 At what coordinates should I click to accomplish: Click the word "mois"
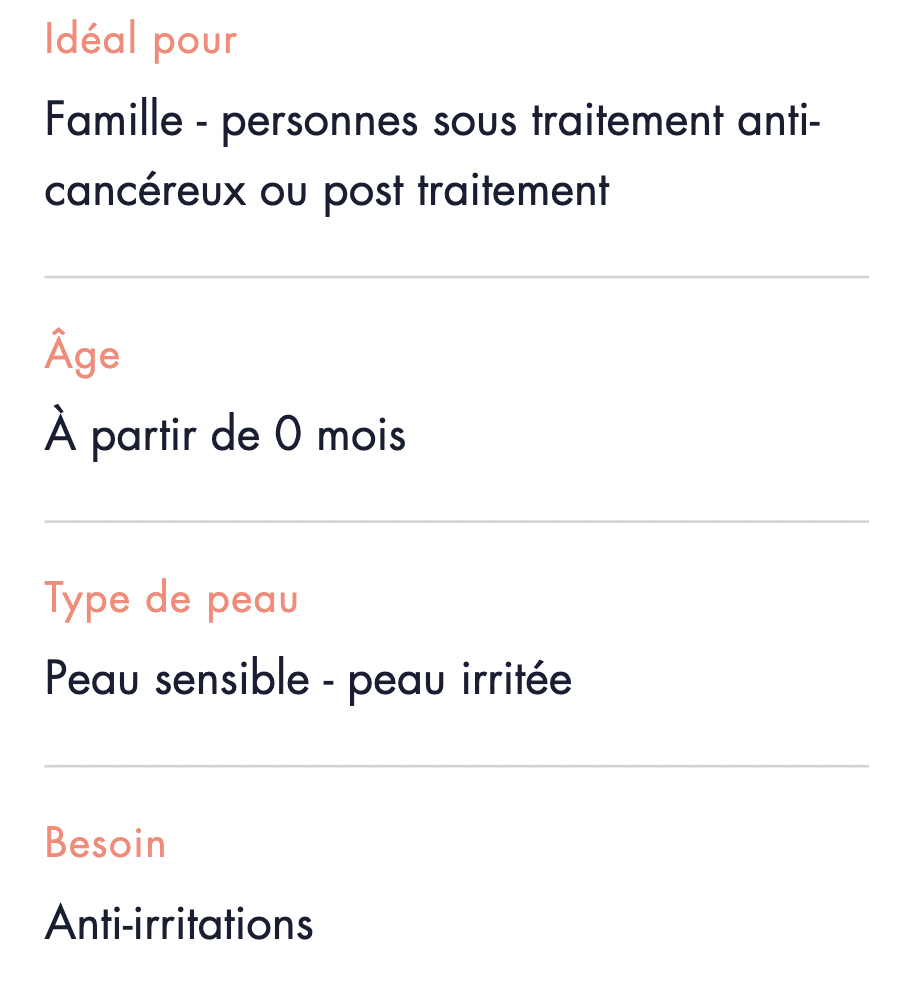361,435
